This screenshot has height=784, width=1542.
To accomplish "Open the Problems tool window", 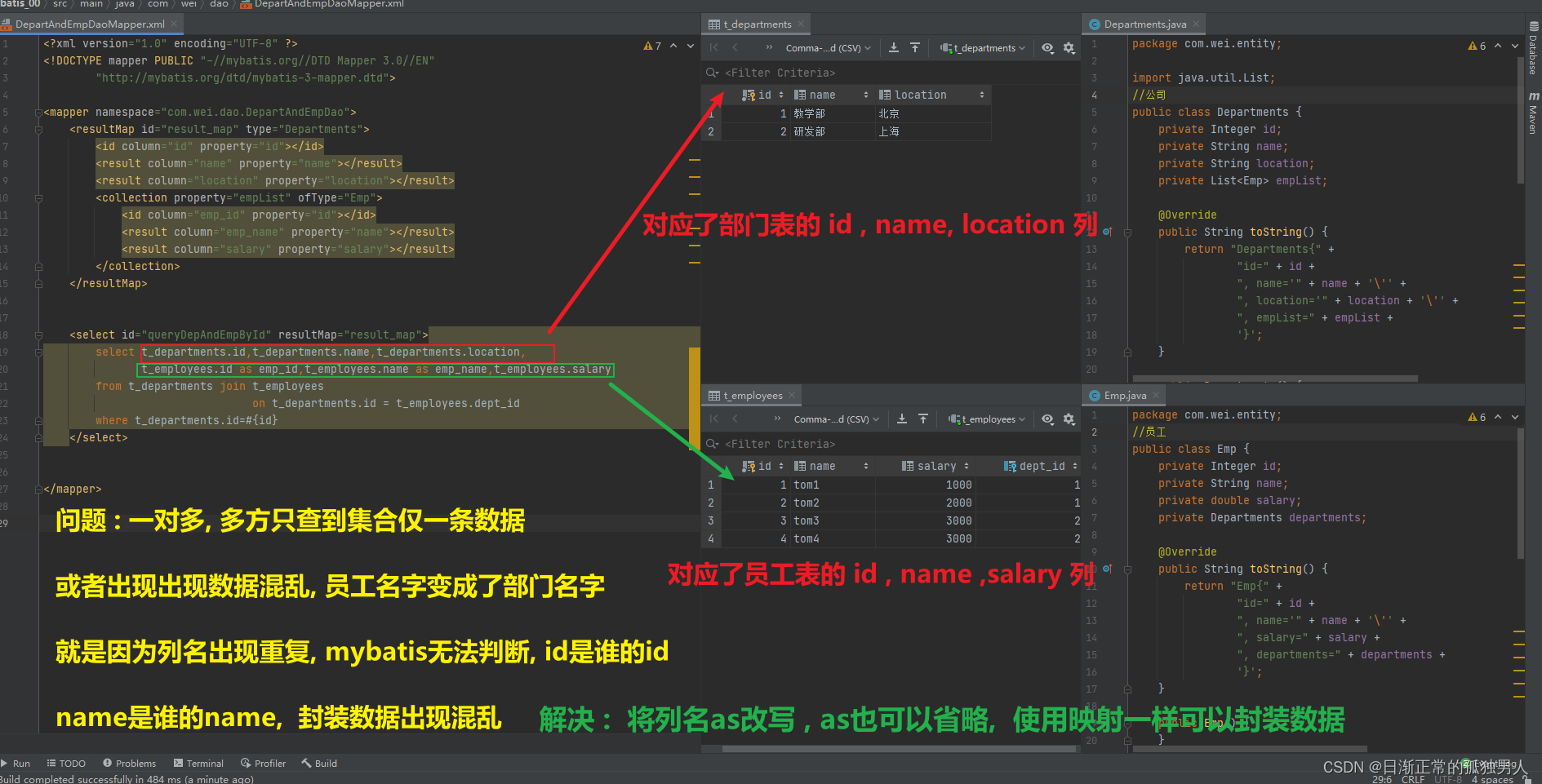I will pos(129,764).
